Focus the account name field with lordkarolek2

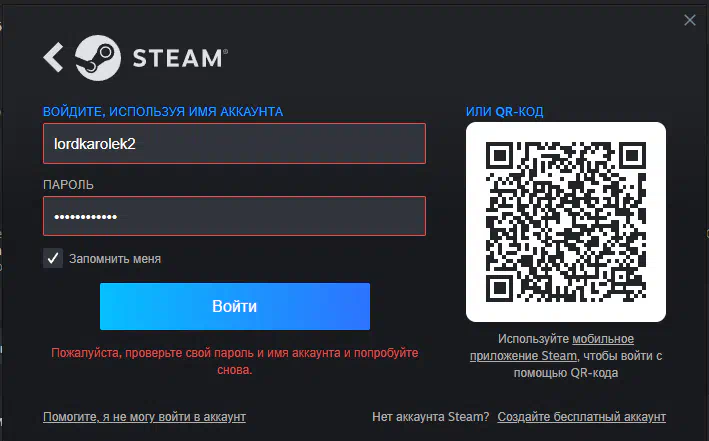click(234, 143)
